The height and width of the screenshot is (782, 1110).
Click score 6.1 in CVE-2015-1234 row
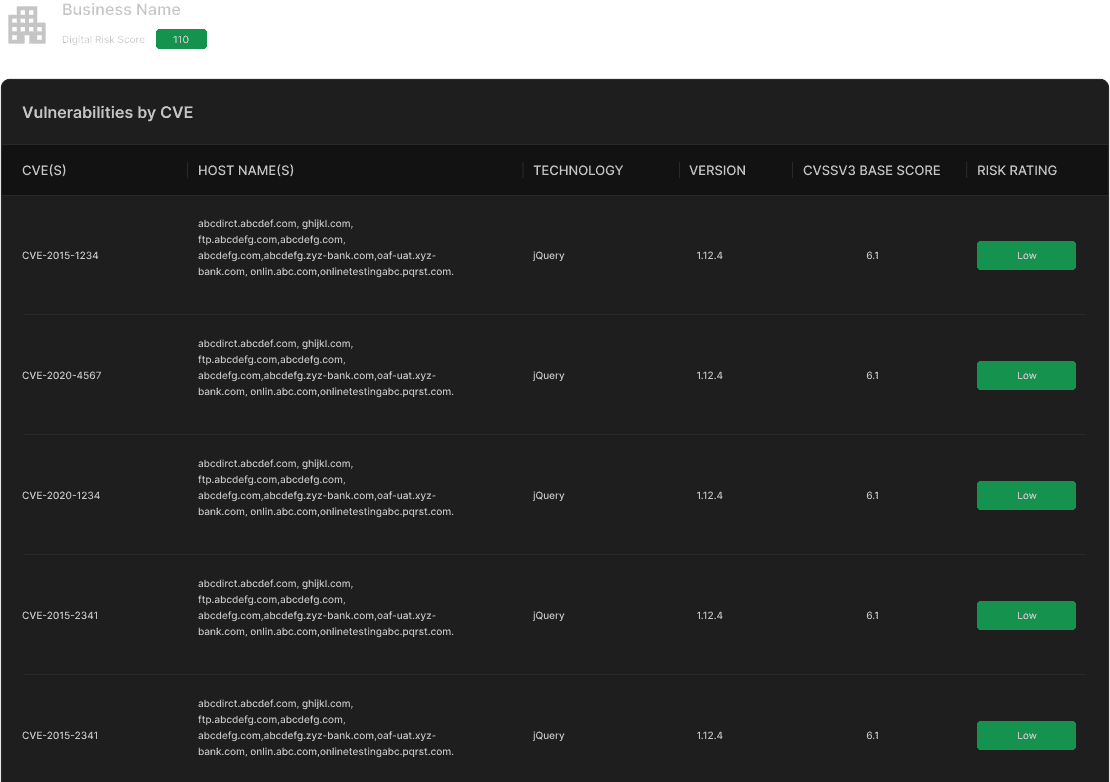pyautogui.click(x=872, y=255)
